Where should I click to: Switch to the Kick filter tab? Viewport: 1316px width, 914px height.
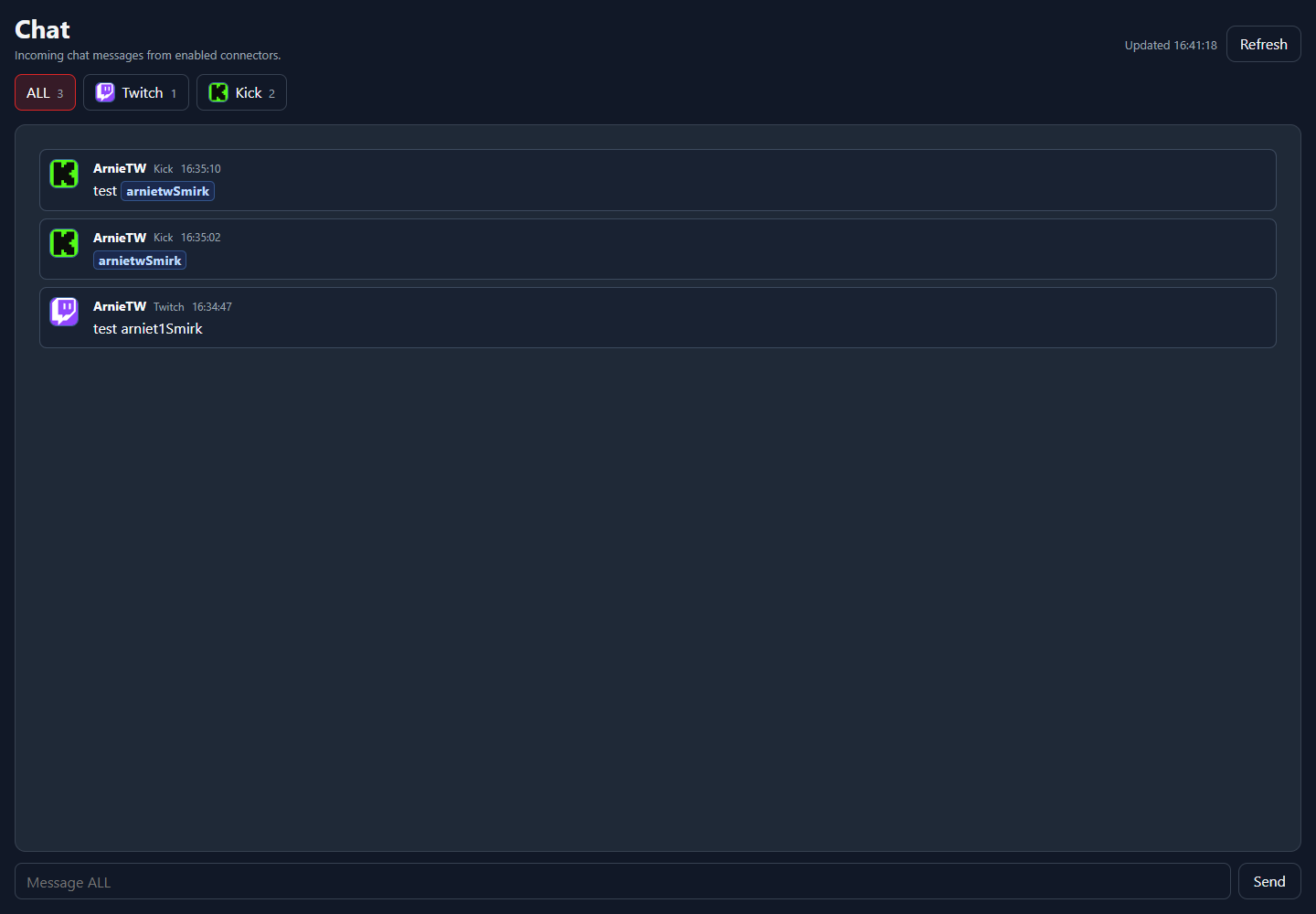pos(241,92)
